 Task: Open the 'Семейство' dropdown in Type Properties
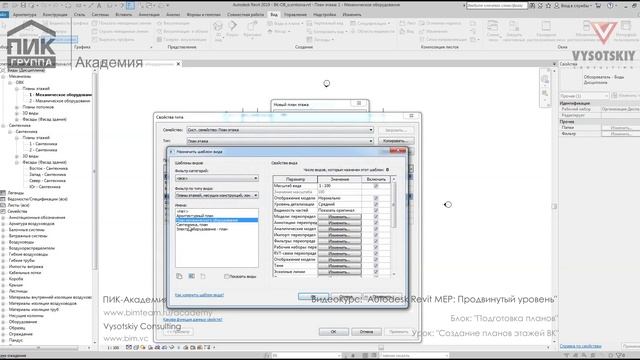click(x=280, y=130)
